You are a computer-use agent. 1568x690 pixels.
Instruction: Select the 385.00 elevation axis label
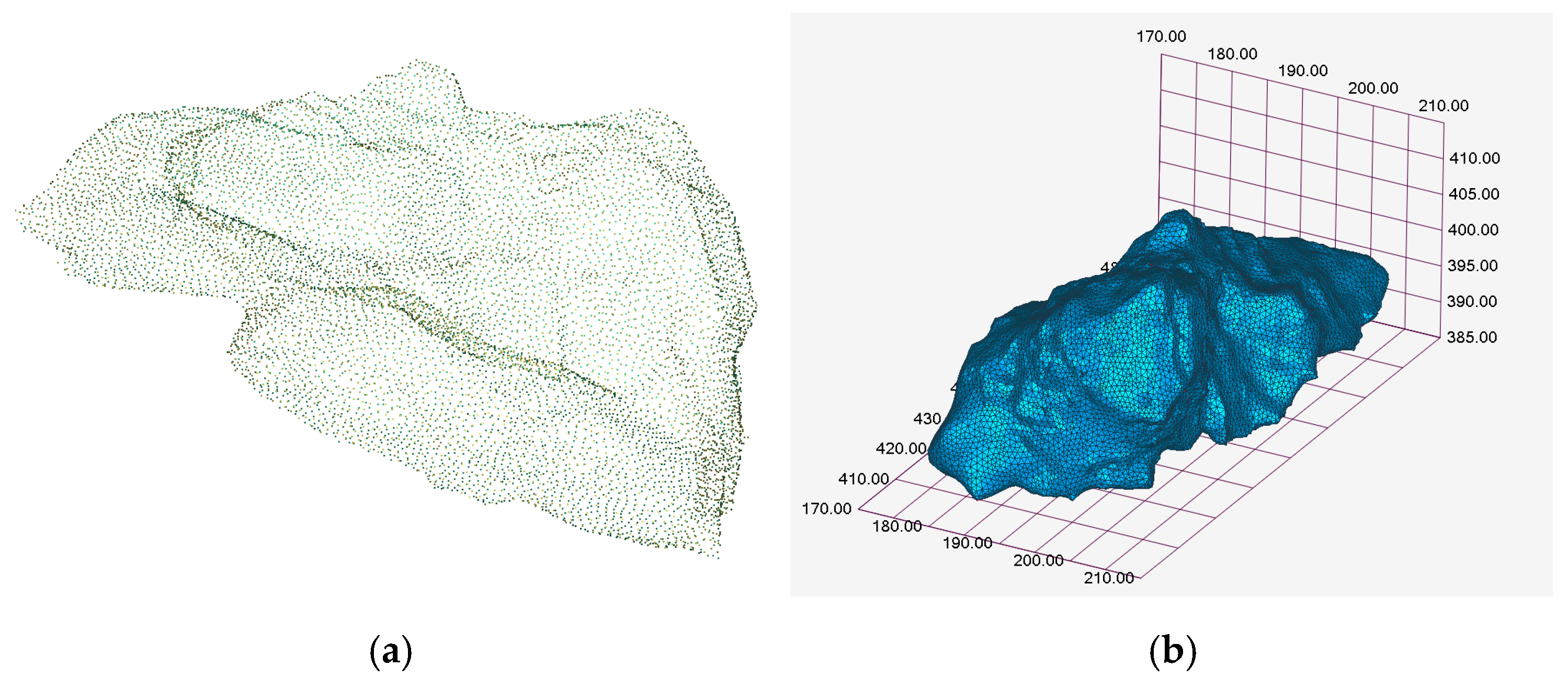click(1471, 337)
